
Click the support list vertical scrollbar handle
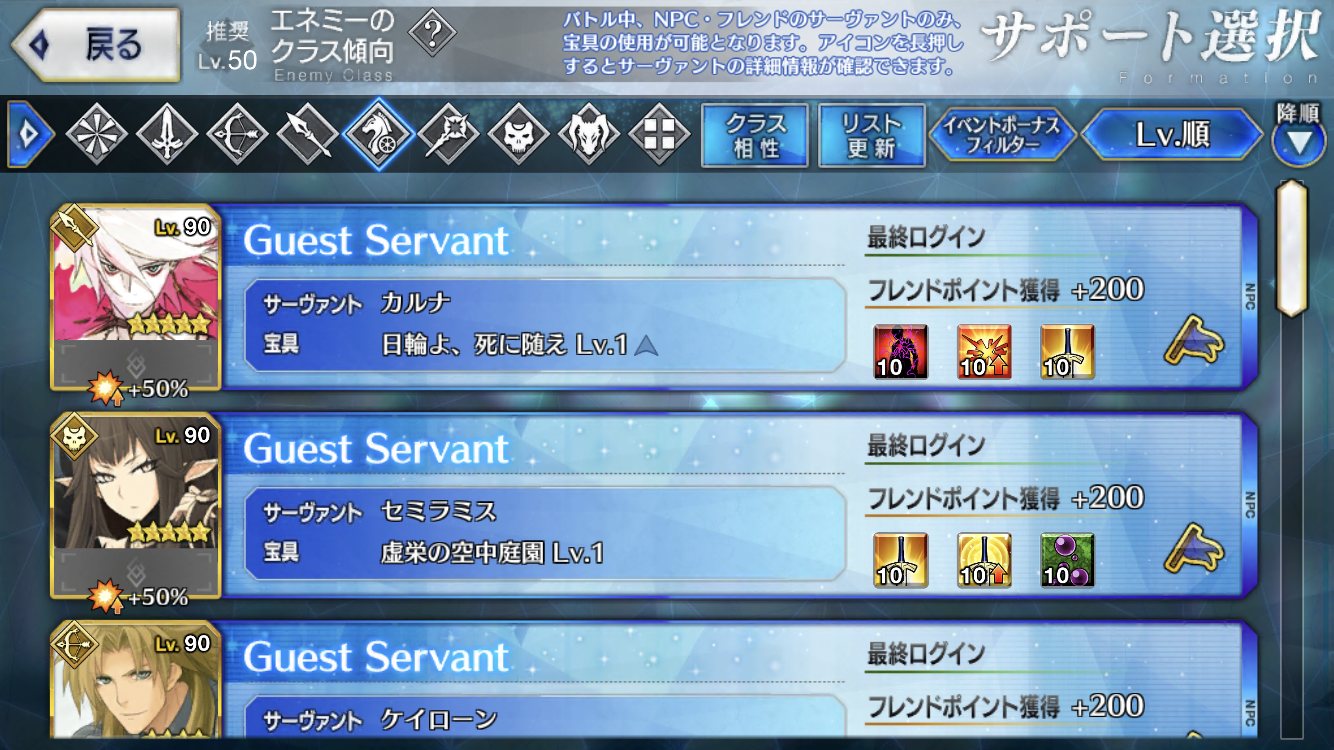1293,248
